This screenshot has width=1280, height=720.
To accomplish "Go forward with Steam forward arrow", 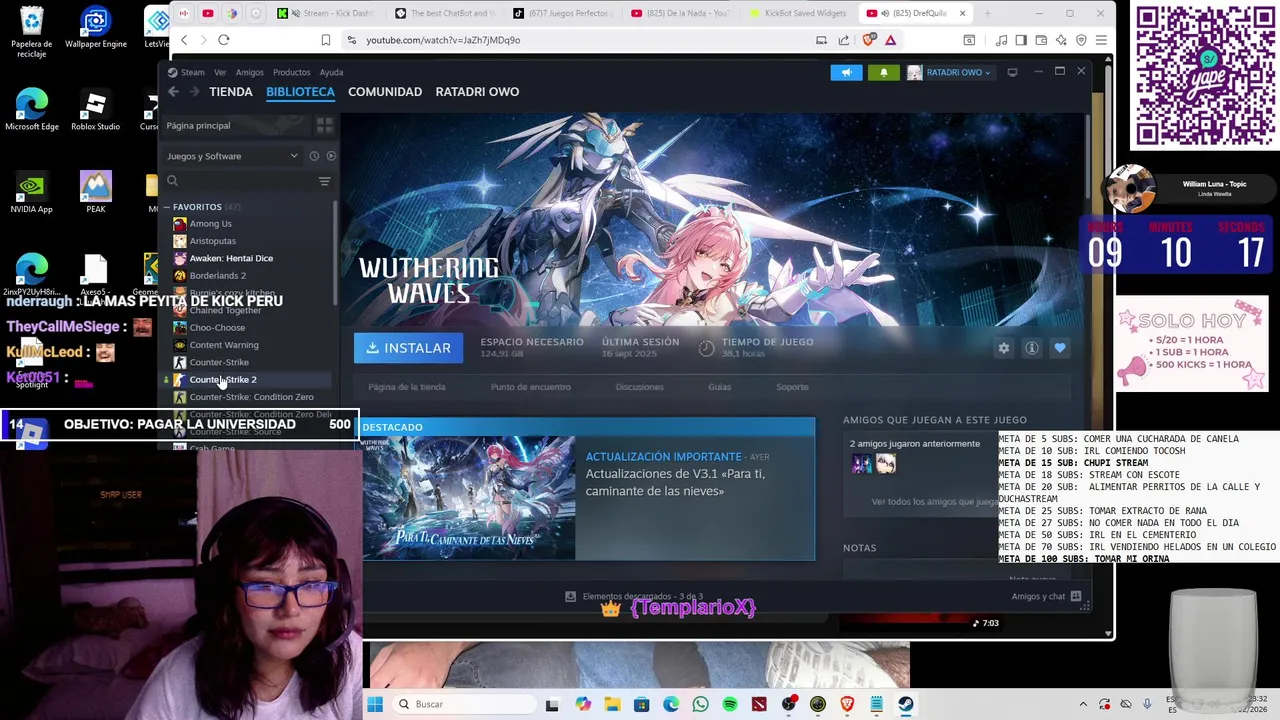I will point(193,91).
